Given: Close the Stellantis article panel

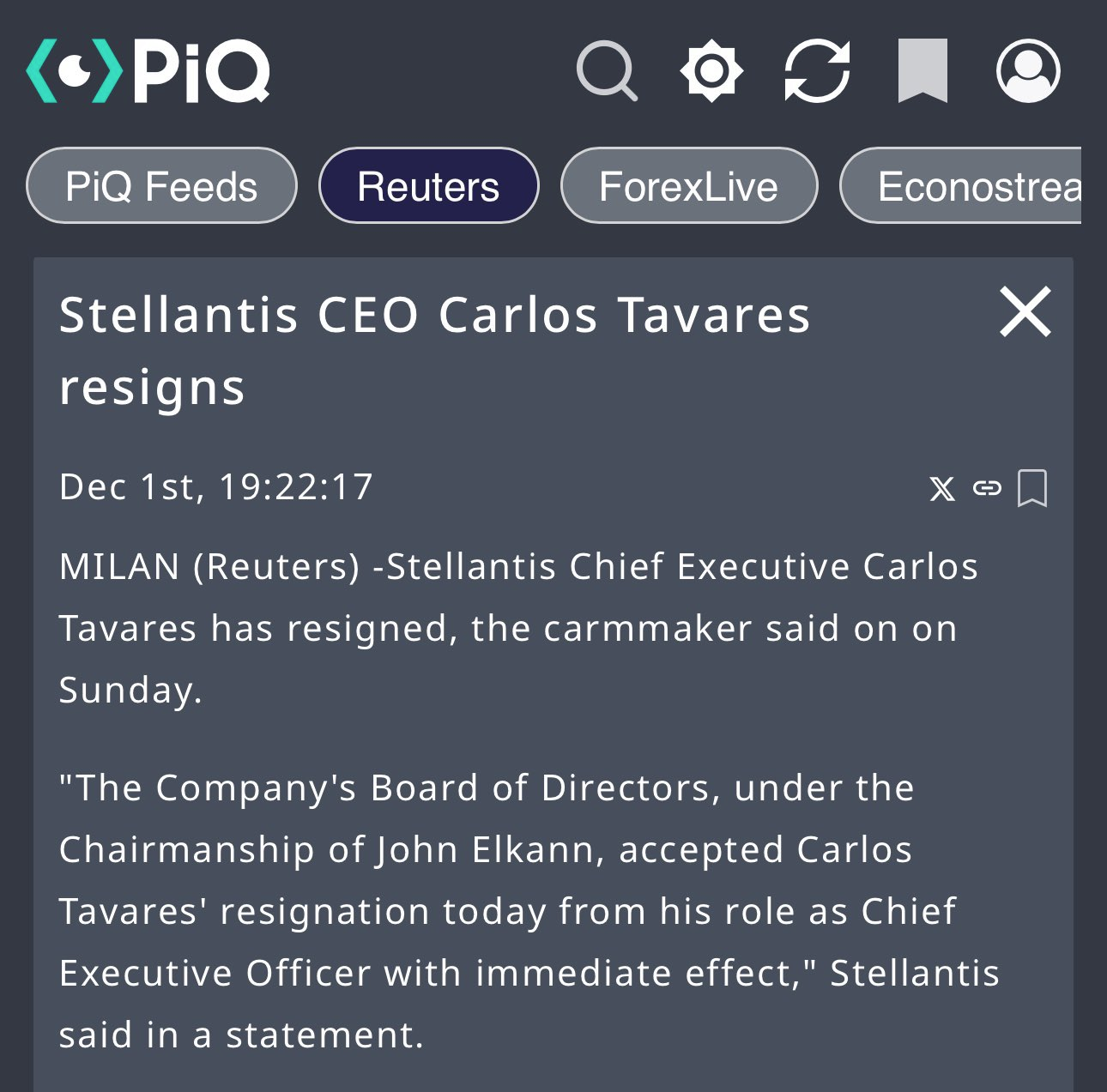Looking at the screenshot, I should tap(1025, 312).
